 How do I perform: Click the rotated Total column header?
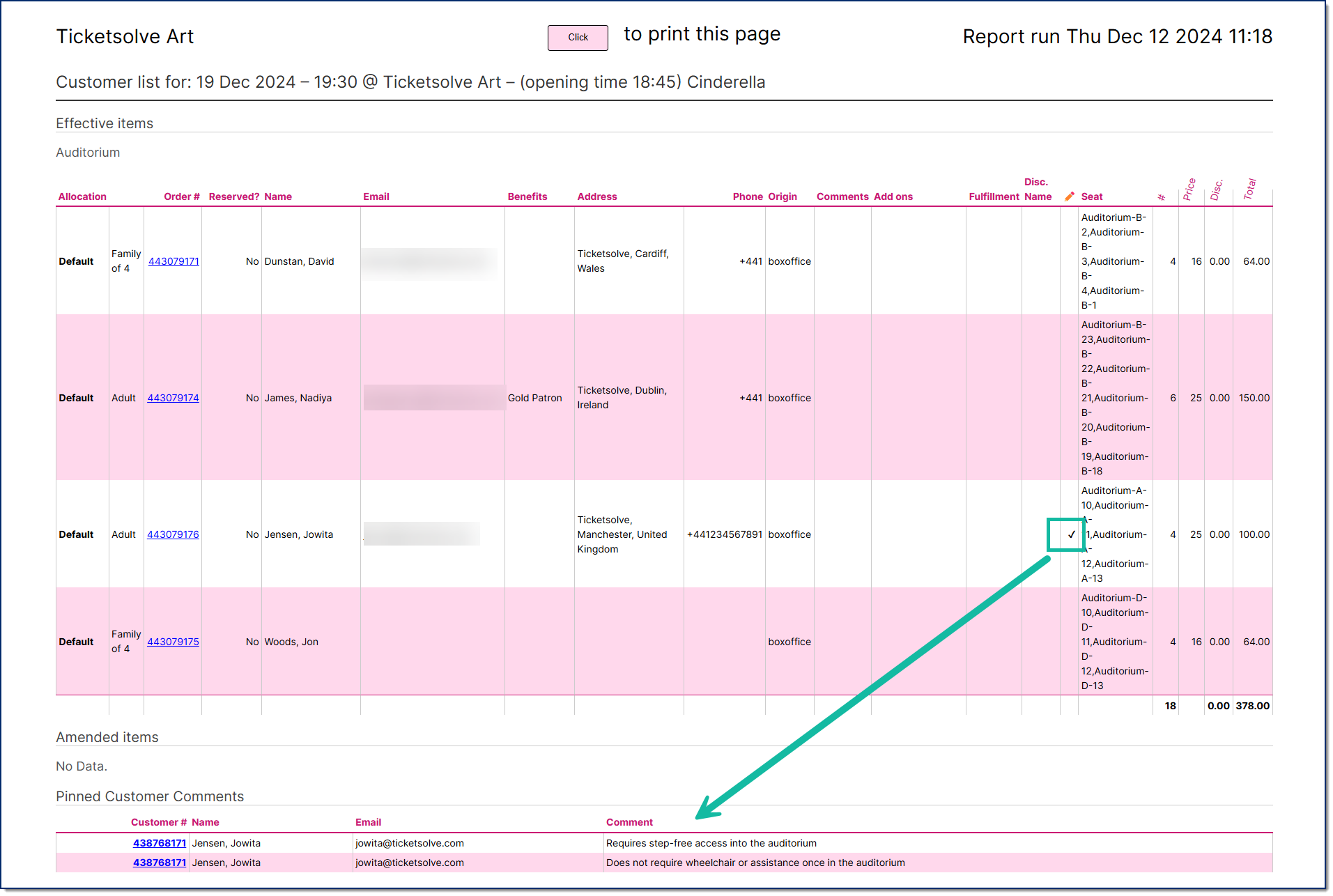[1249, 190]
